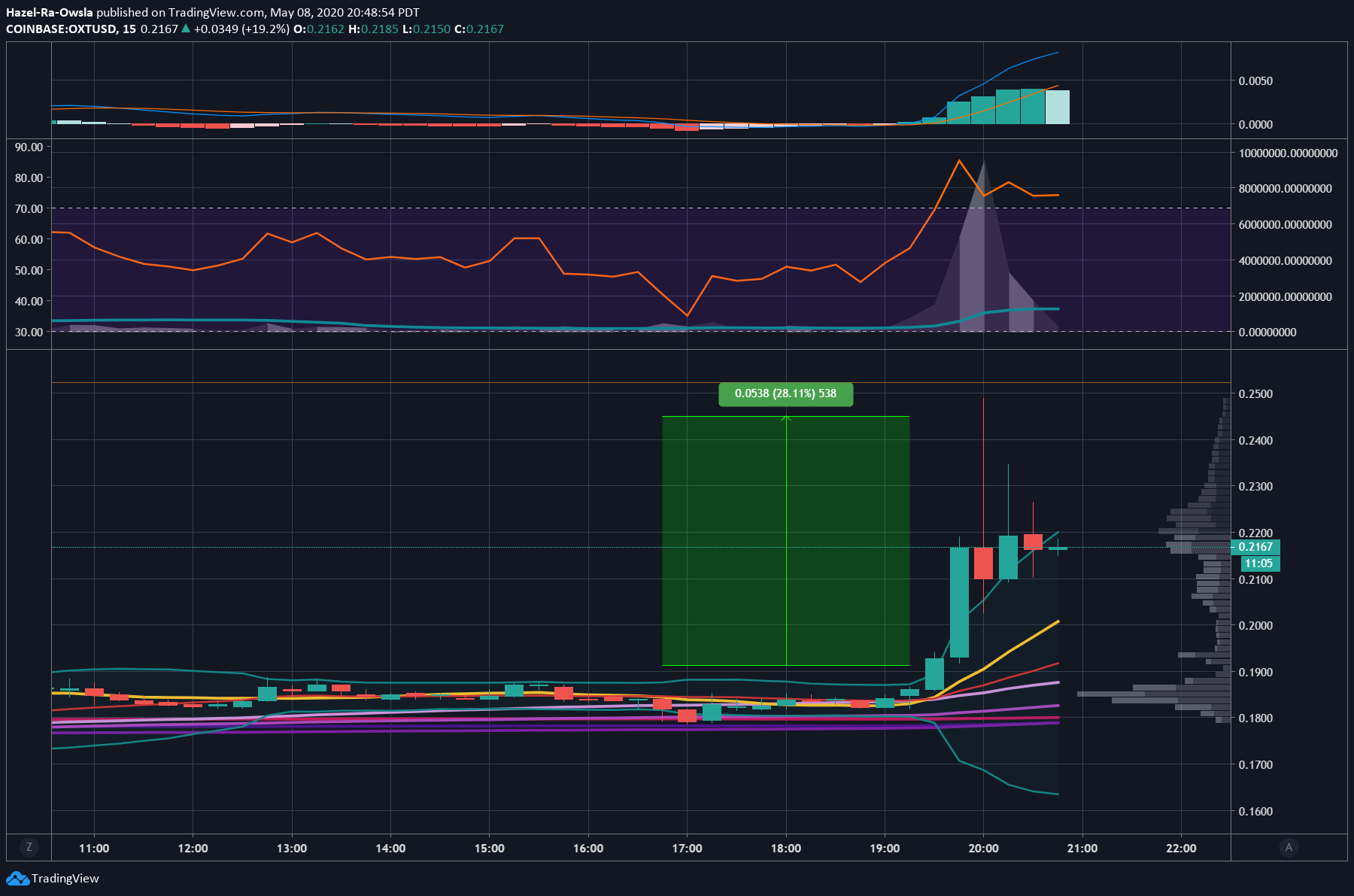This screenshot has width=1354, height=896.
Task: Click the C:0.2167 close value
Action: click(479, 29)
